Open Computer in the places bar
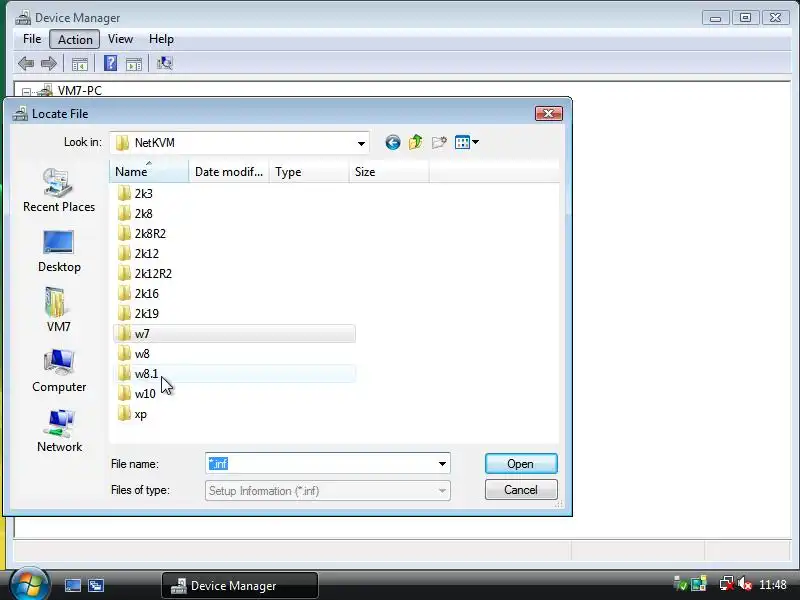This screenshot has width=800, height=600. tap(59, 371)
